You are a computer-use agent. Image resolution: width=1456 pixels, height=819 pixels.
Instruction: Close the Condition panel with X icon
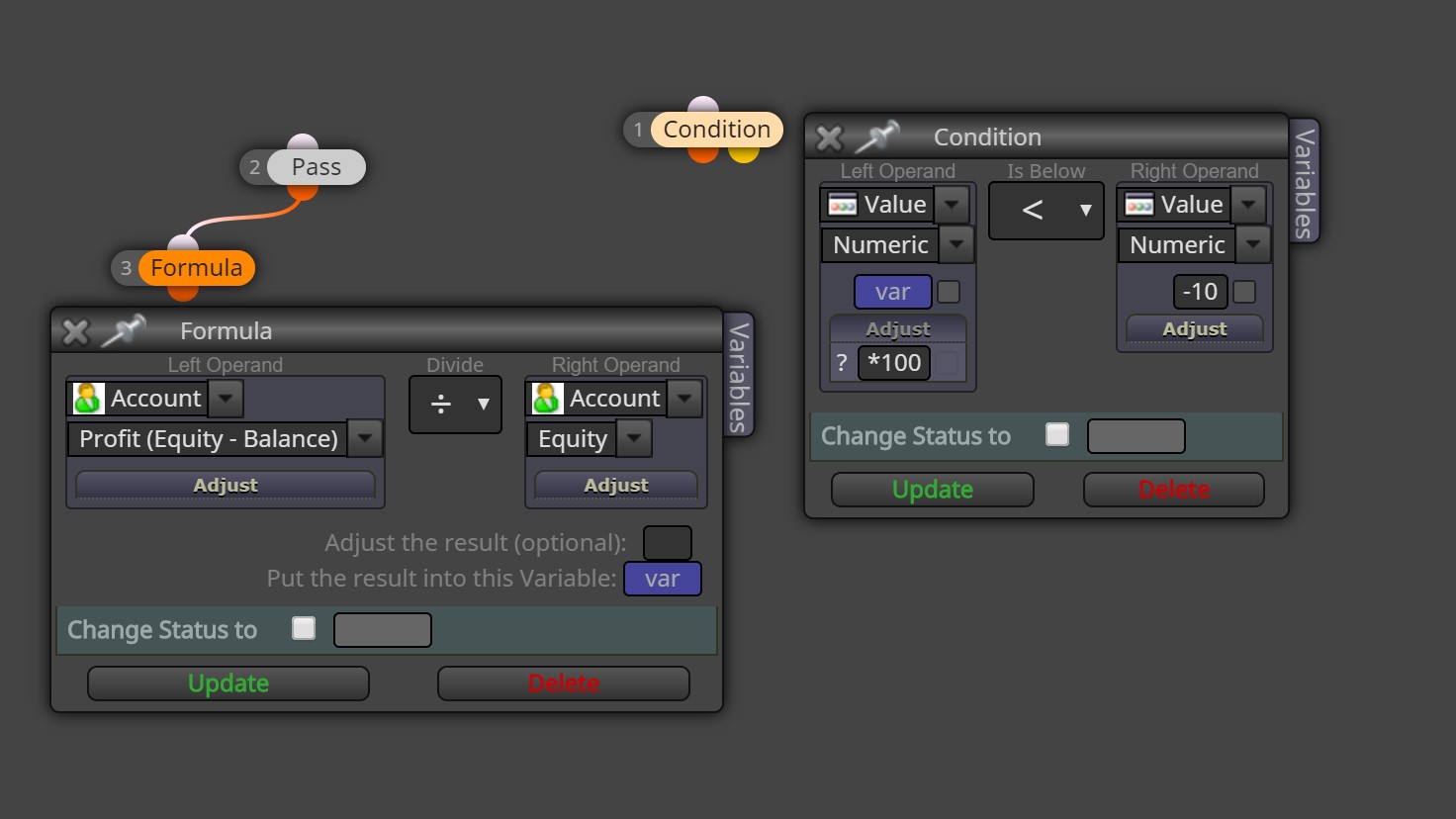point(830,137)
